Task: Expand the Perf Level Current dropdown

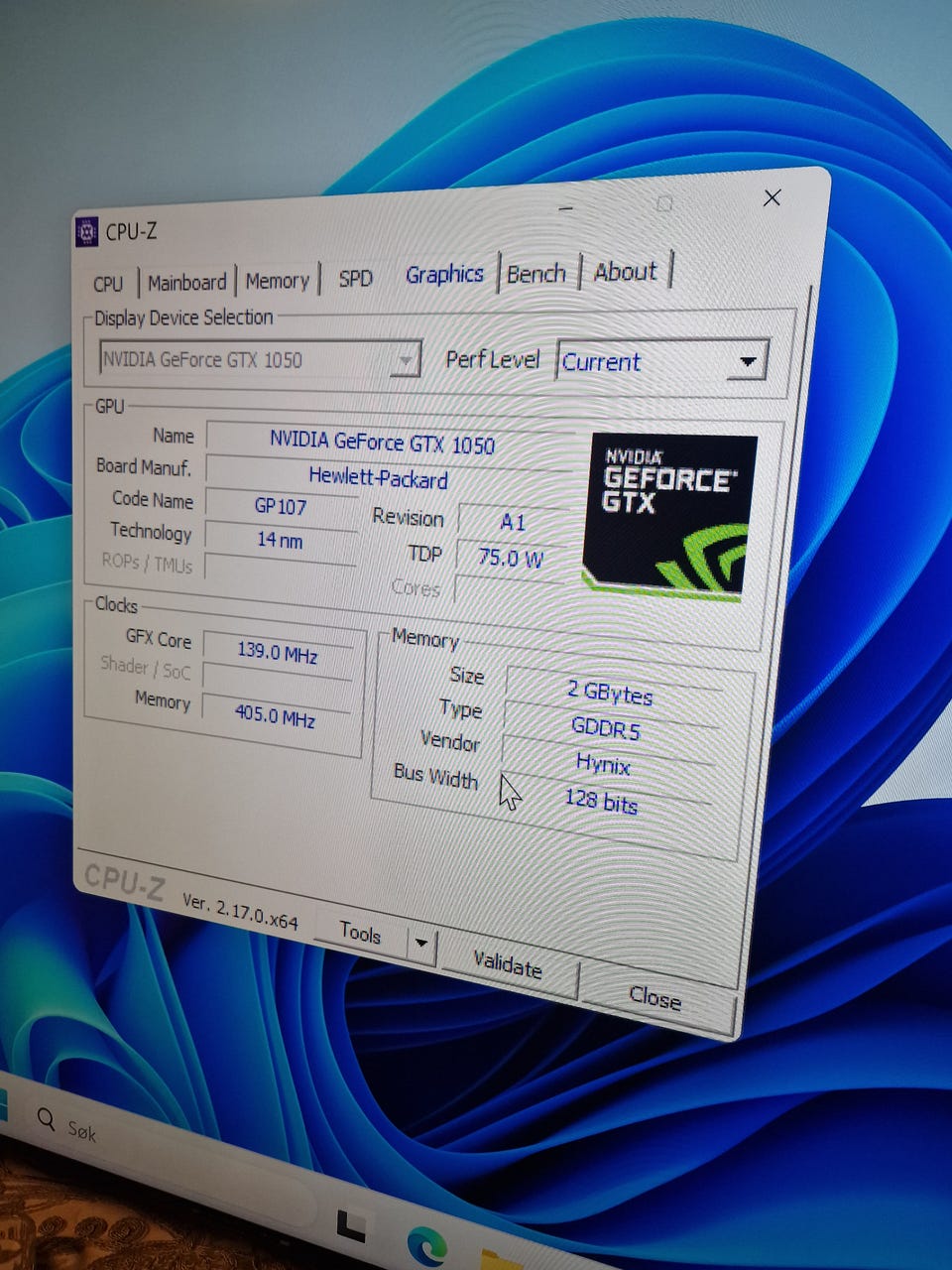Action: (662, 361)
